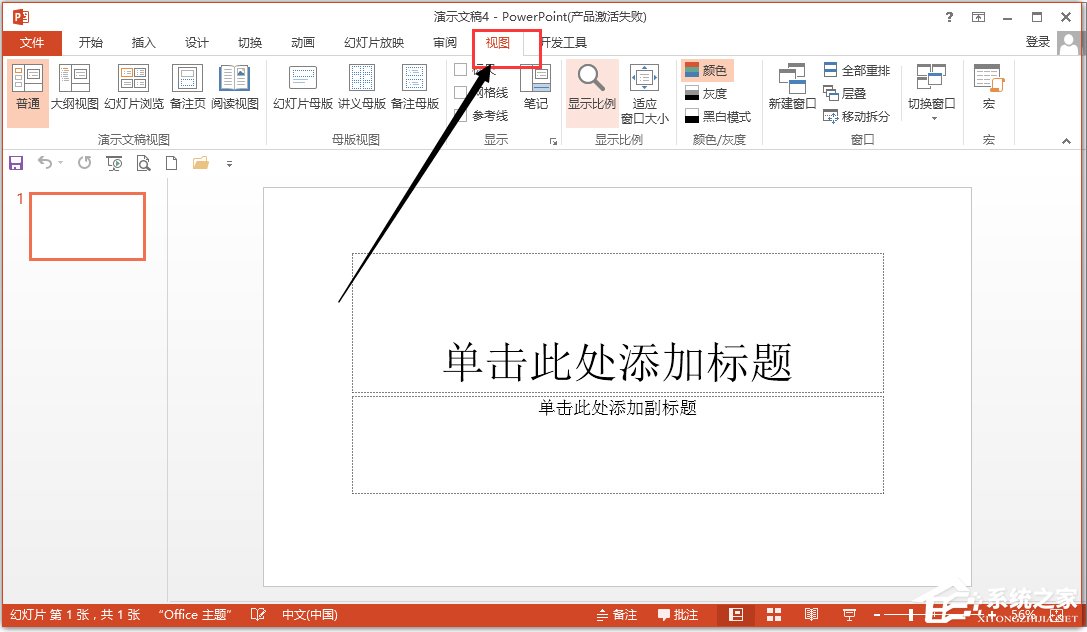Open Customize Quick Access Toolbar dropdown
This screenshot has width=1087, height=632.
pos(229,164)
